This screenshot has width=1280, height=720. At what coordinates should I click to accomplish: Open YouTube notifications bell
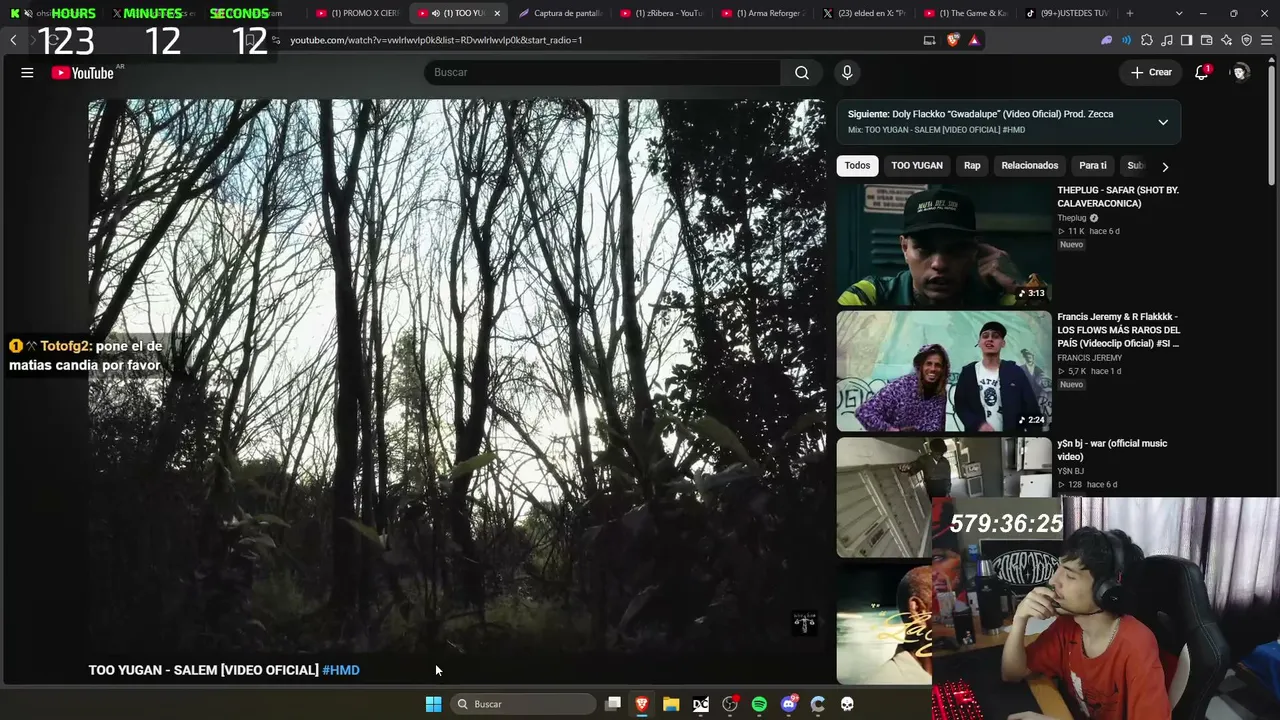[x=1202, y=72]
